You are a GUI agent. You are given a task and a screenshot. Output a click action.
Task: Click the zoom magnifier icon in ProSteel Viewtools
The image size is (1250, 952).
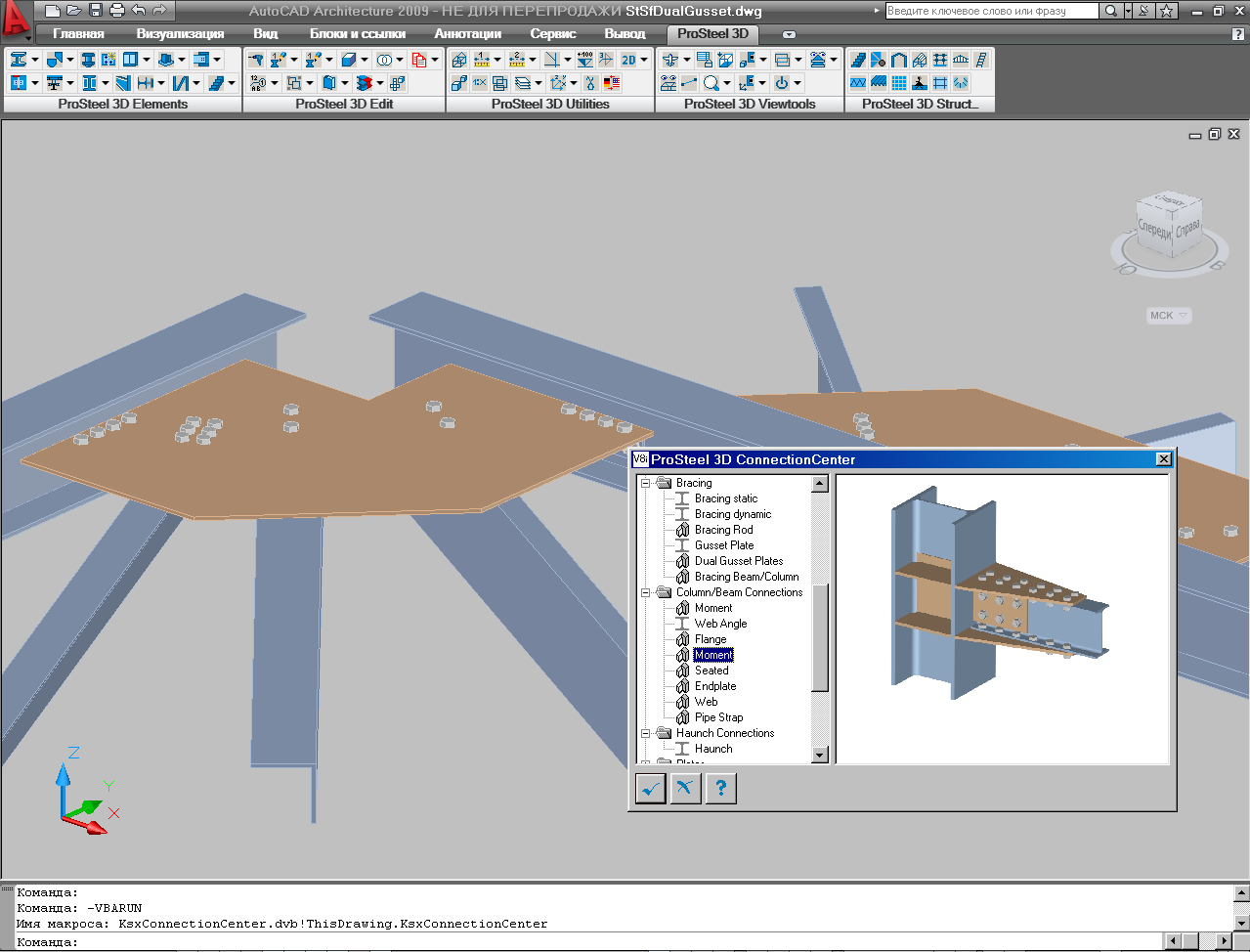pyautogui.click(x=711, y=83)
